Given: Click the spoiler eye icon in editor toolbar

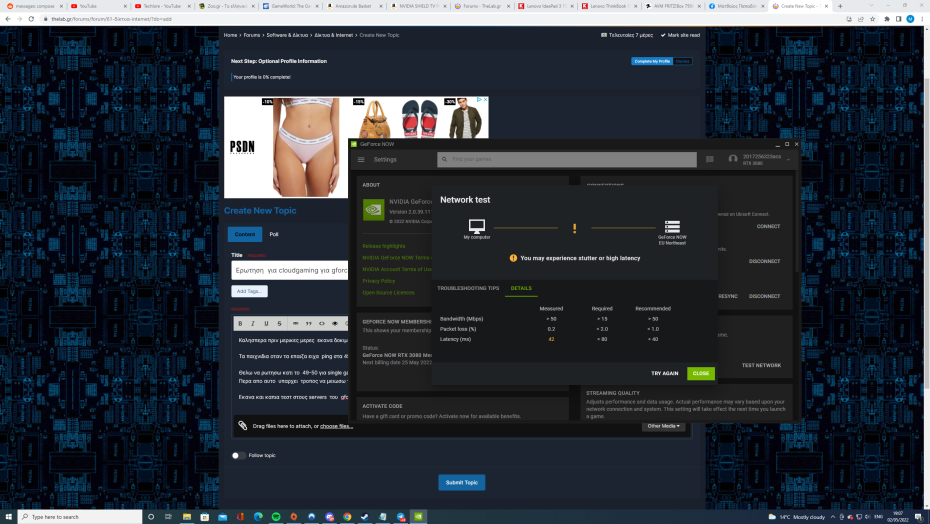Looking at the screenshot, I should (335, 324).
